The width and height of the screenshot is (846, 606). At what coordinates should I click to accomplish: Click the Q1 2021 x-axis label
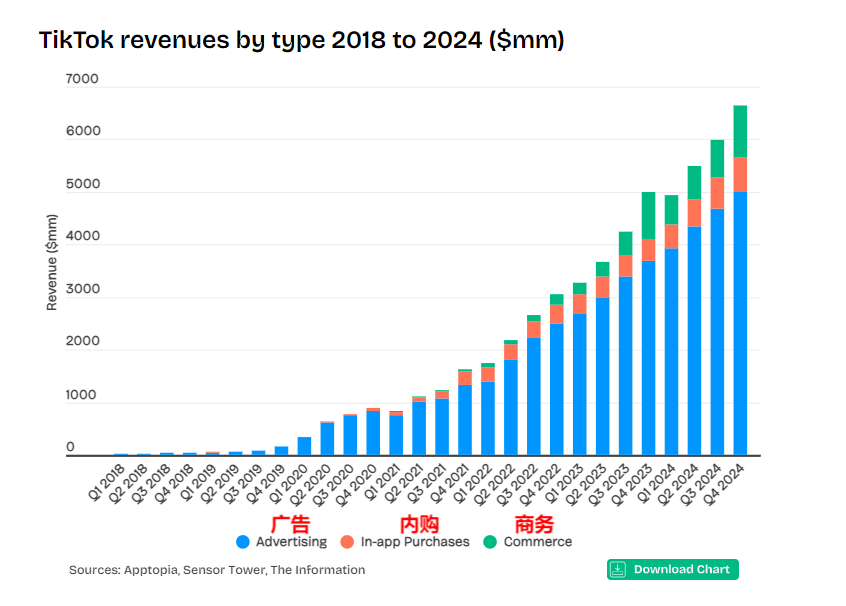[x=381, y=482]
